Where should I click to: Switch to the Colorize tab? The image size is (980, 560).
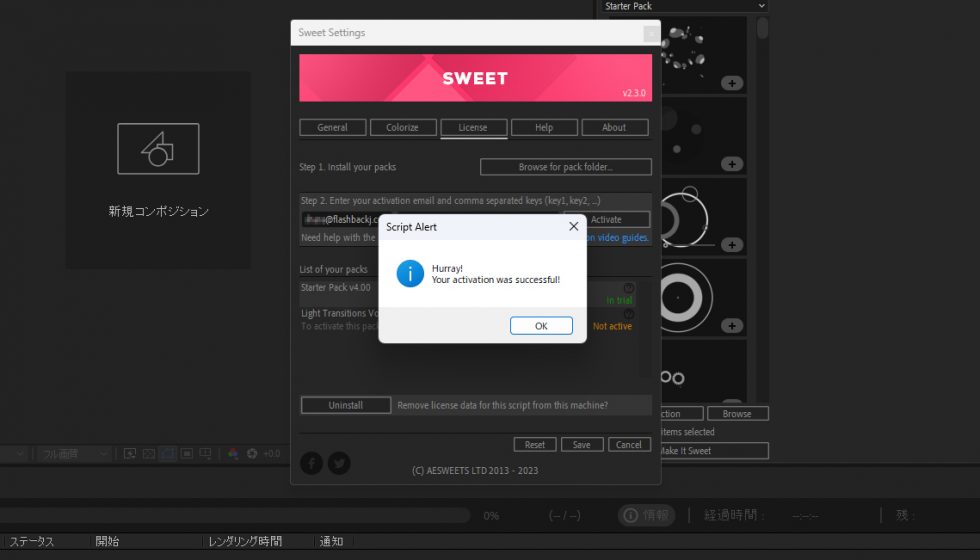(x=402, y=128)
